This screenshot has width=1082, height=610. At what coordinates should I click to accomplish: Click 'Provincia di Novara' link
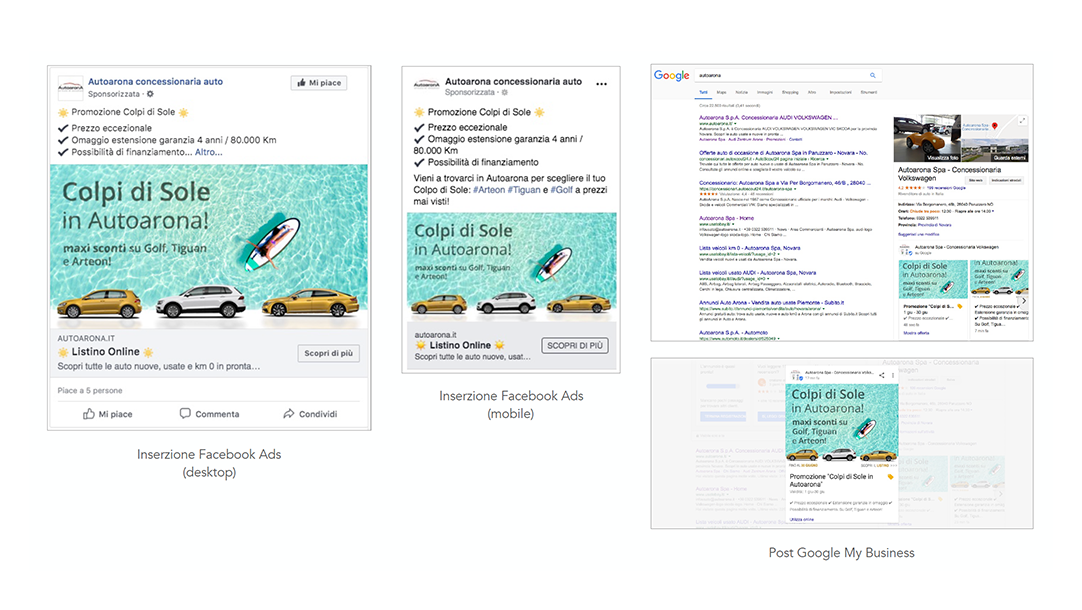coord(934,225)
